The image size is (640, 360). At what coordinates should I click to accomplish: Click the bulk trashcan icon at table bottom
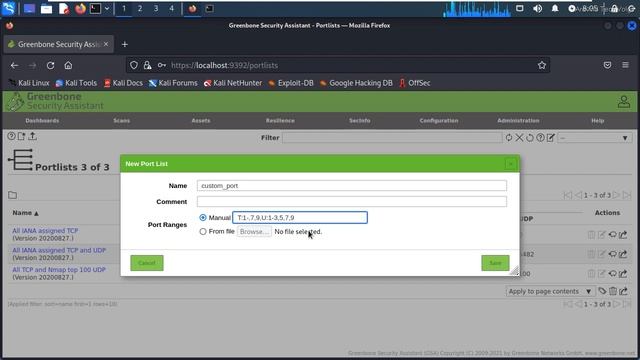(x=613, y=291)
